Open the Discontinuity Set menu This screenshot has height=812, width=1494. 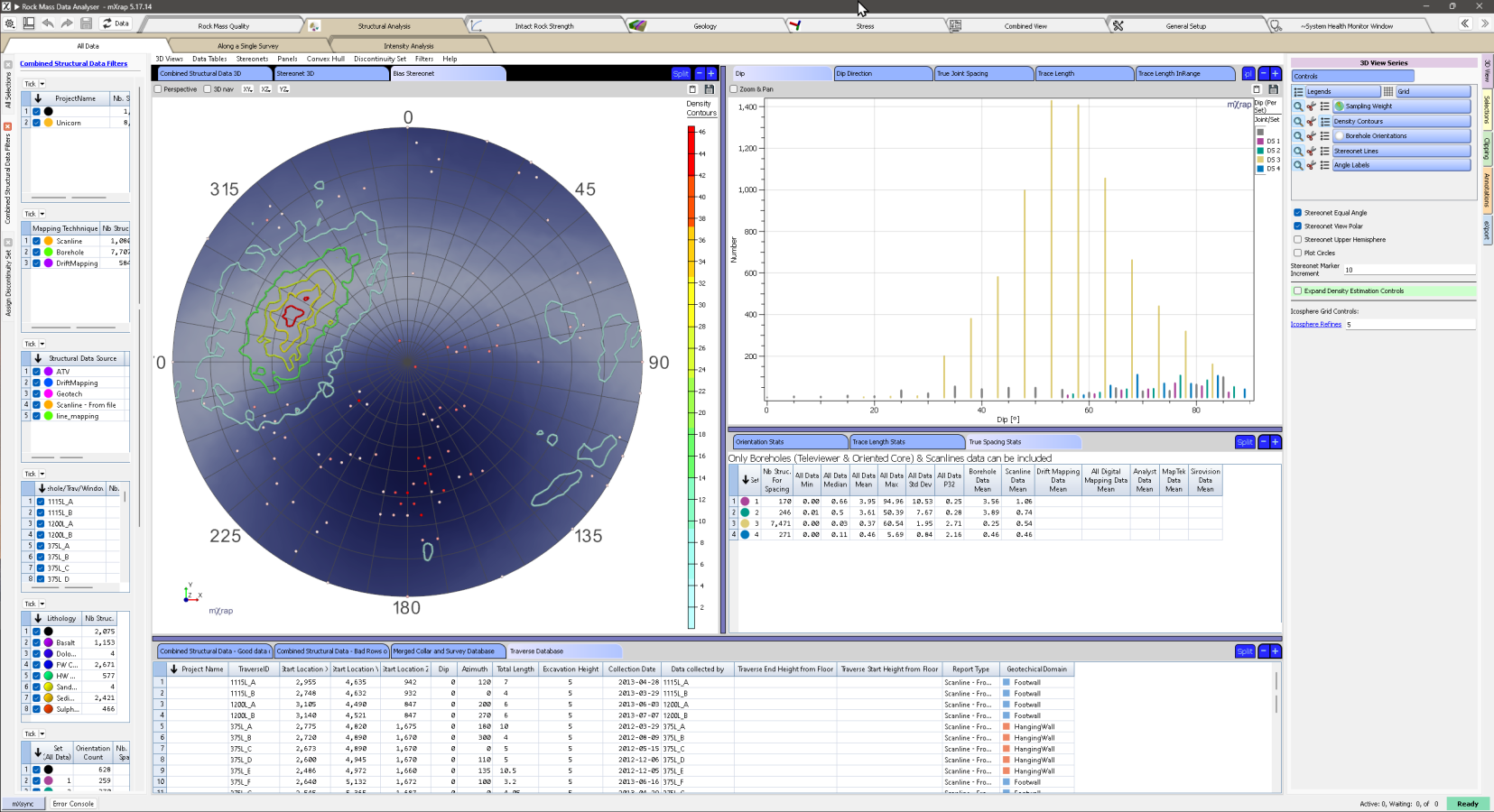[x=380, y=59]
